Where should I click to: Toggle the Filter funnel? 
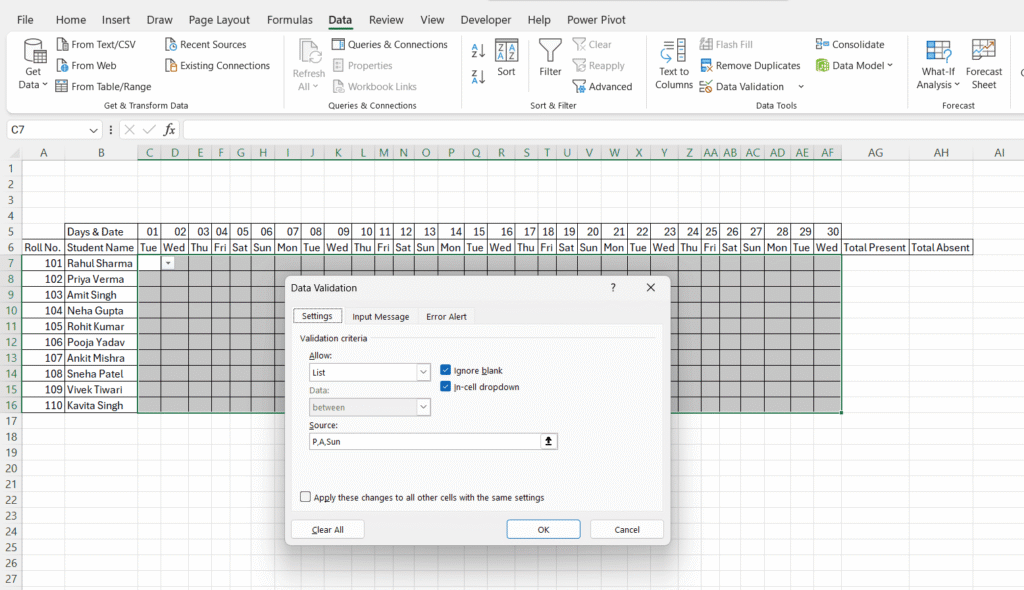click(550, 59)
